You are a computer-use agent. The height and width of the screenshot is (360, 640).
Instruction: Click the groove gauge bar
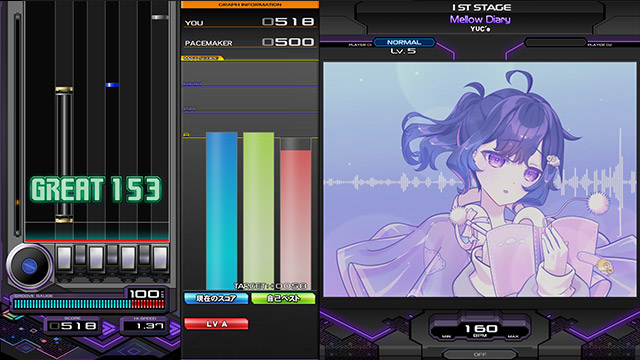(x=89, y=304)
